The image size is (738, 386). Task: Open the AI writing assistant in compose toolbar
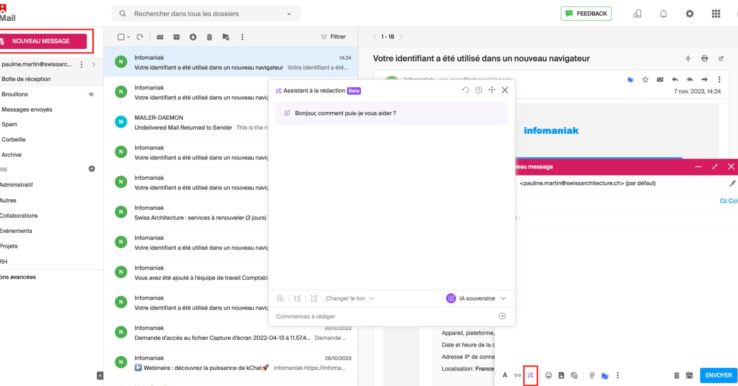click(530, 375)
